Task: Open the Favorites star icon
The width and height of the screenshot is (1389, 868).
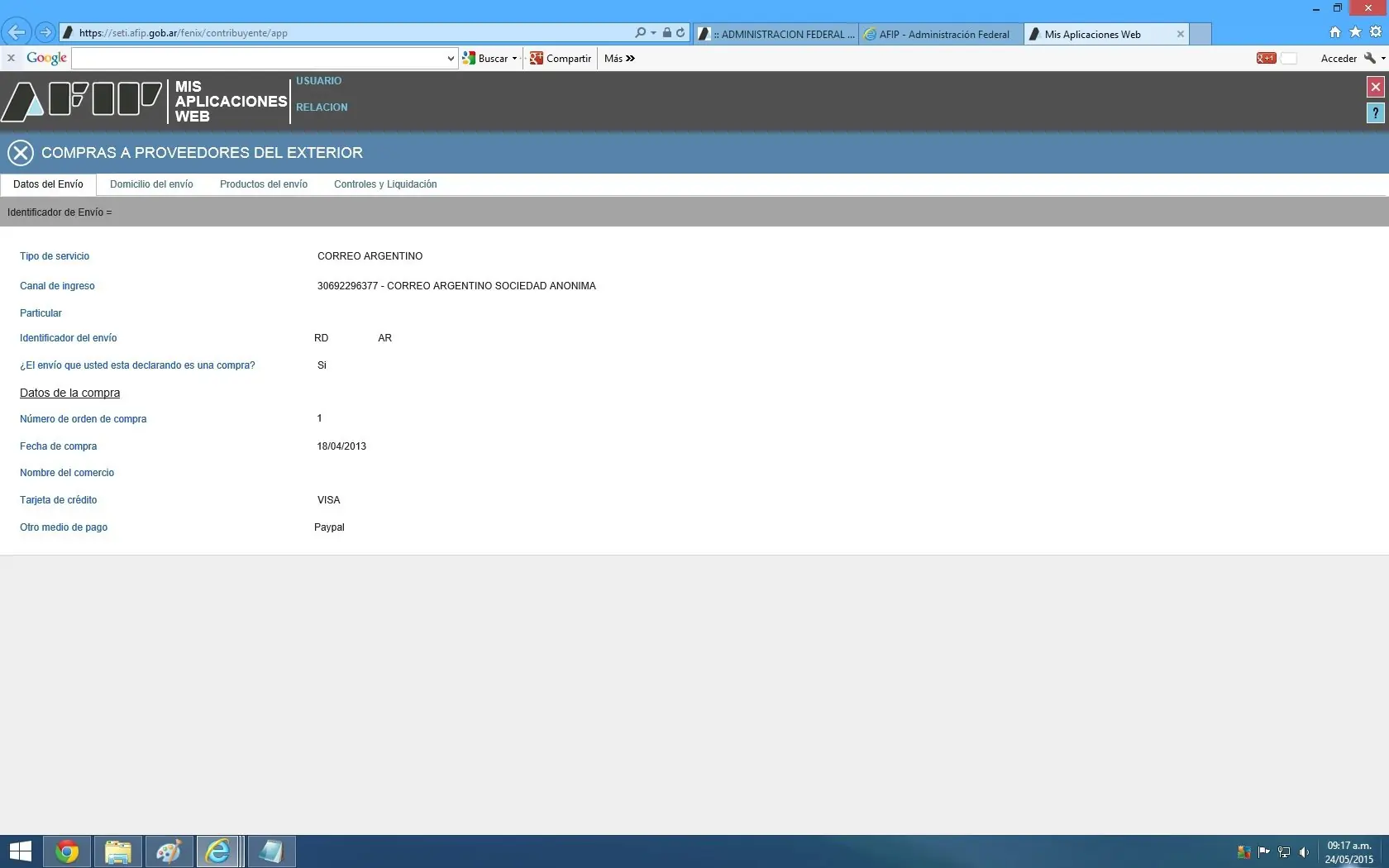Action: (1355, 32)
